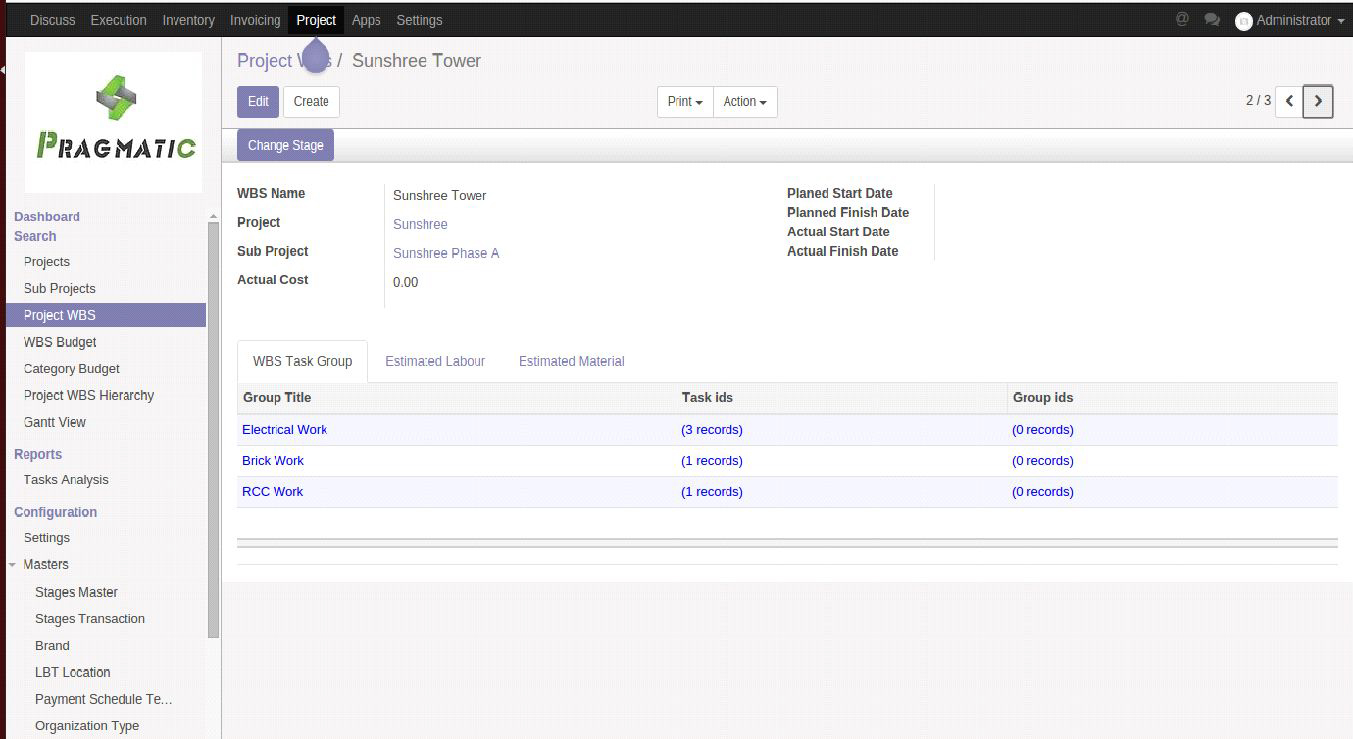Open Category Budget in the sidebar

72,369
